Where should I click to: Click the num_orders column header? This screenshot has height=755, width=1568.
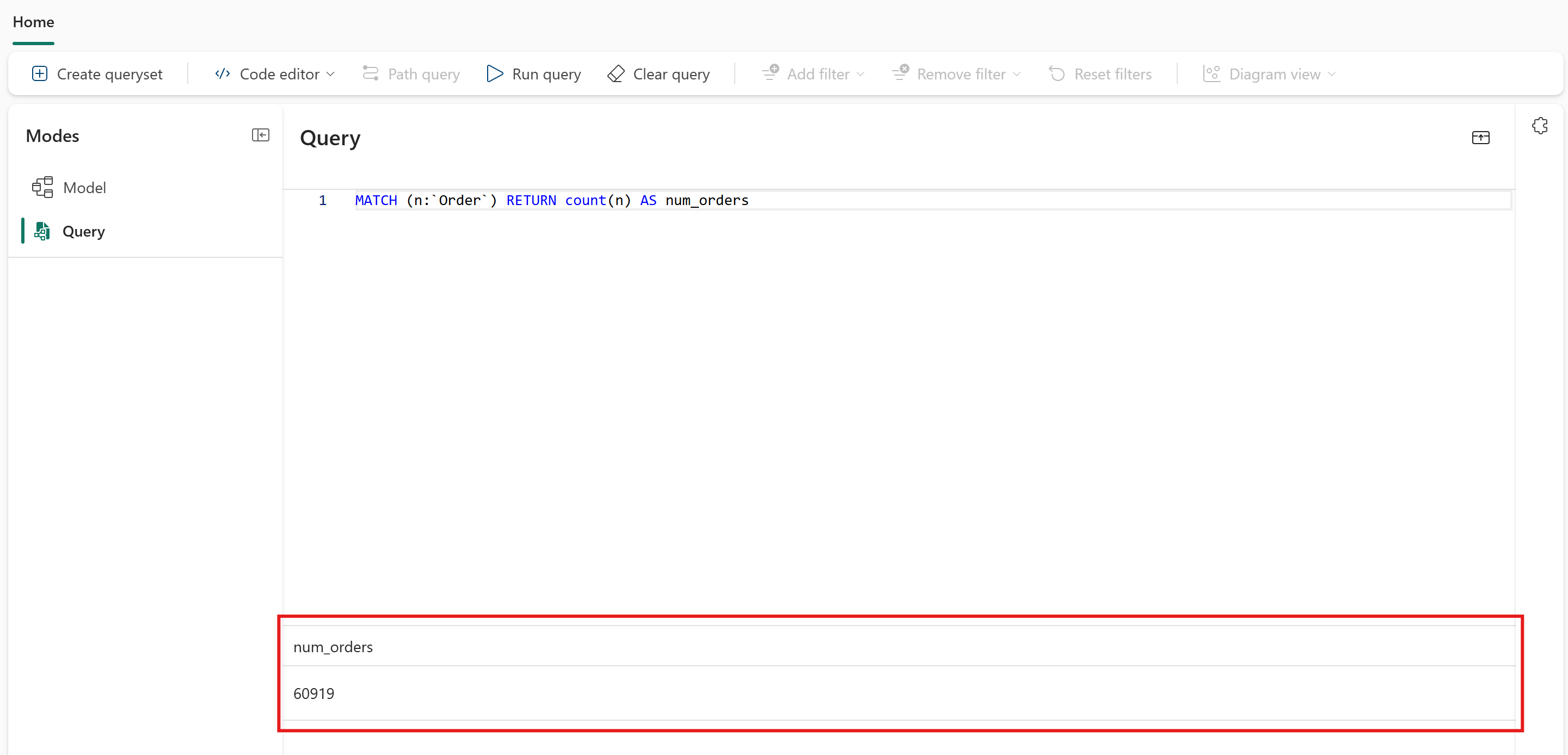pos(333,647)
